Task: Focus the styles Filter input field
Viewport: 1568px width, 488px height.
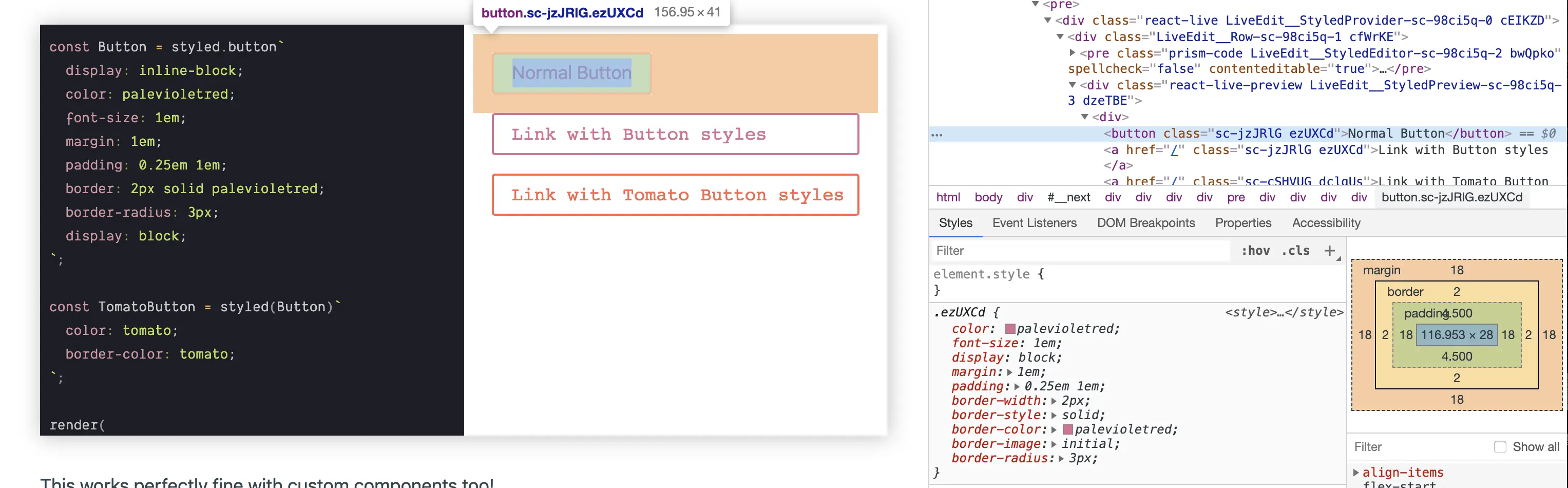Action: point(1080,250)
